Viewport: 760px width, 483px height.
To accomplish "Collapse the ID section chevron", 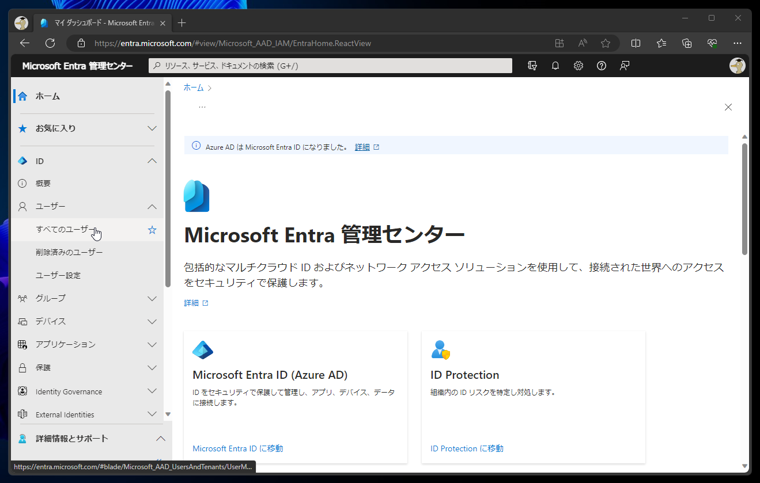I will pos(152,161).
